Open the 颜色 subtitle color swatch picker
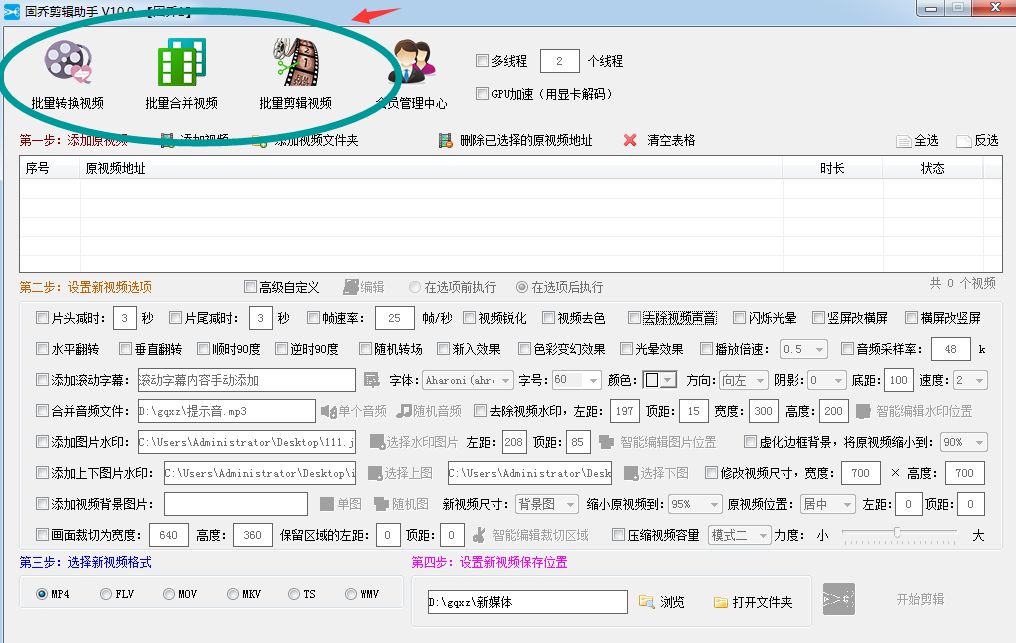Viewport: 1016px width, 643px height. [x=660, y=380]
